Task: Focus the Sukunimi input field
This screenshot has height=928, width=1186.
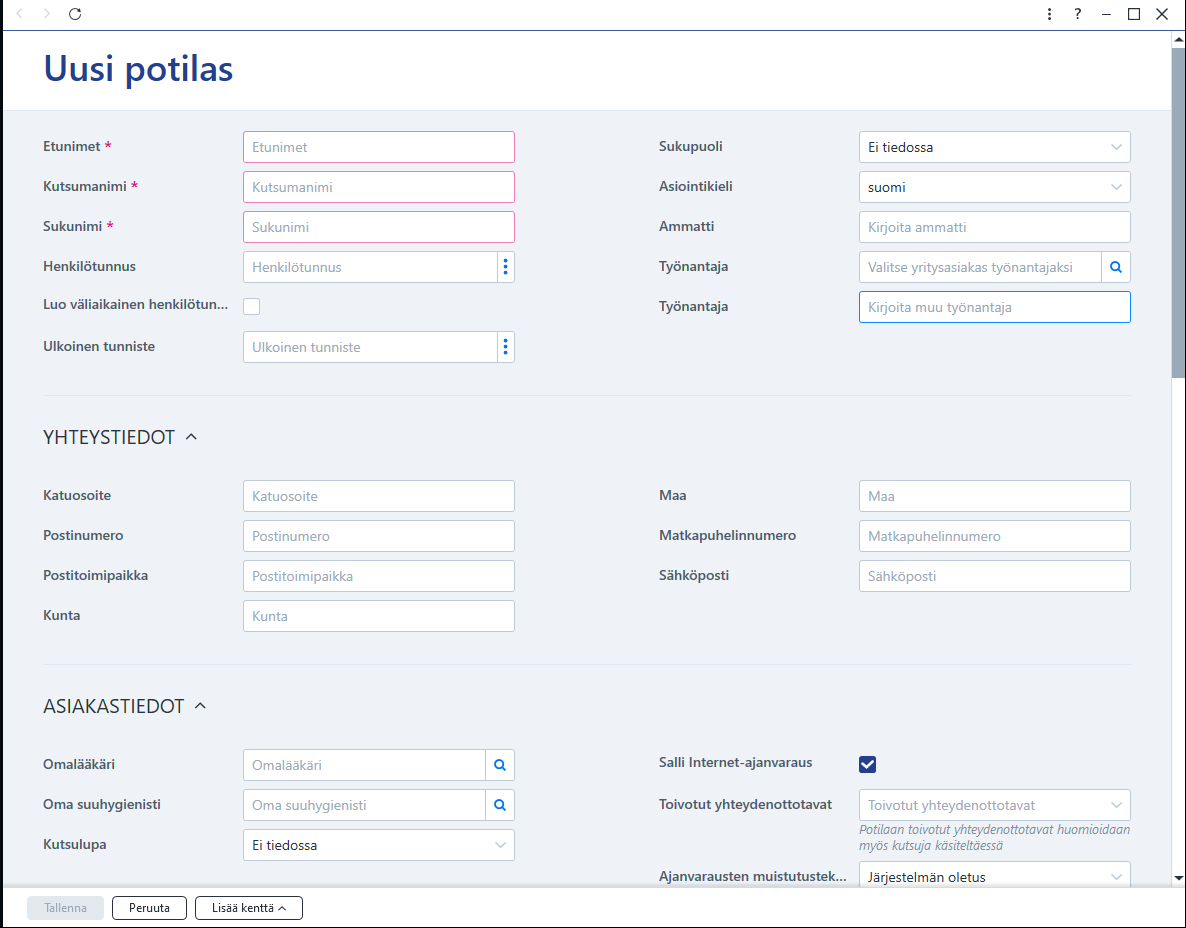Action: 379,227
